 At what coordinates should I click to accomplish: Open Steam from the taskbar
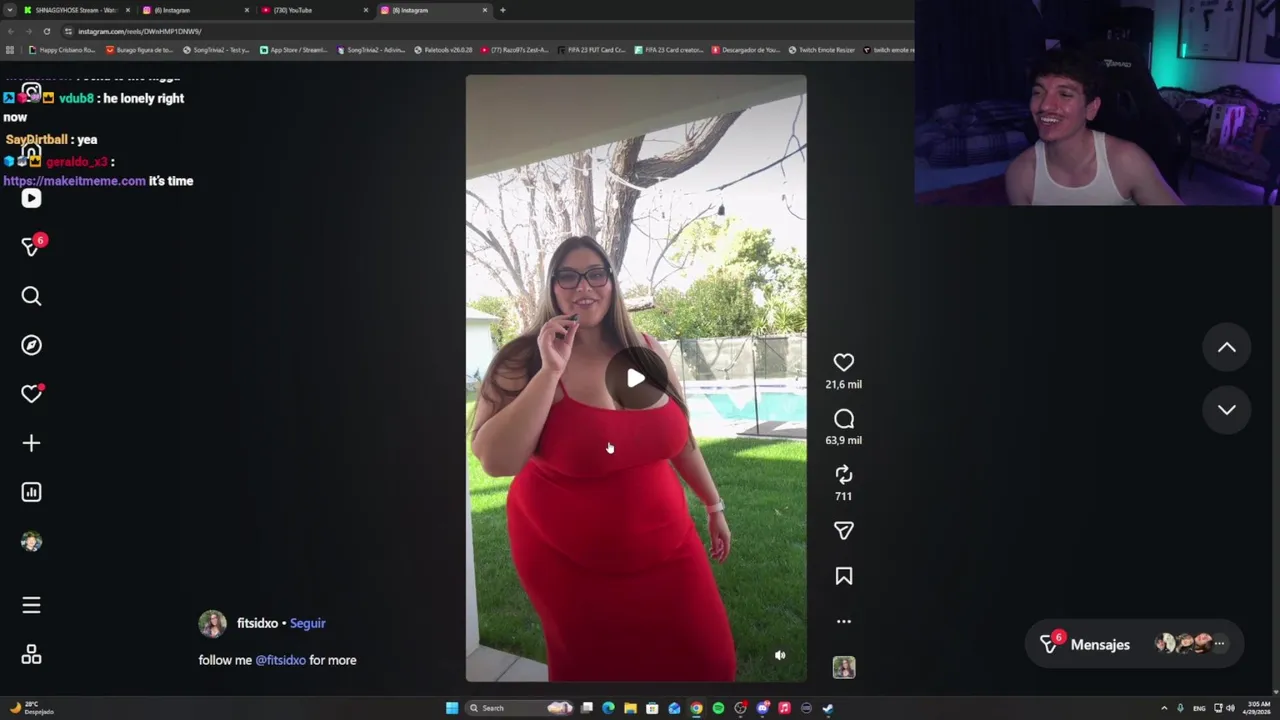point(828,708)
